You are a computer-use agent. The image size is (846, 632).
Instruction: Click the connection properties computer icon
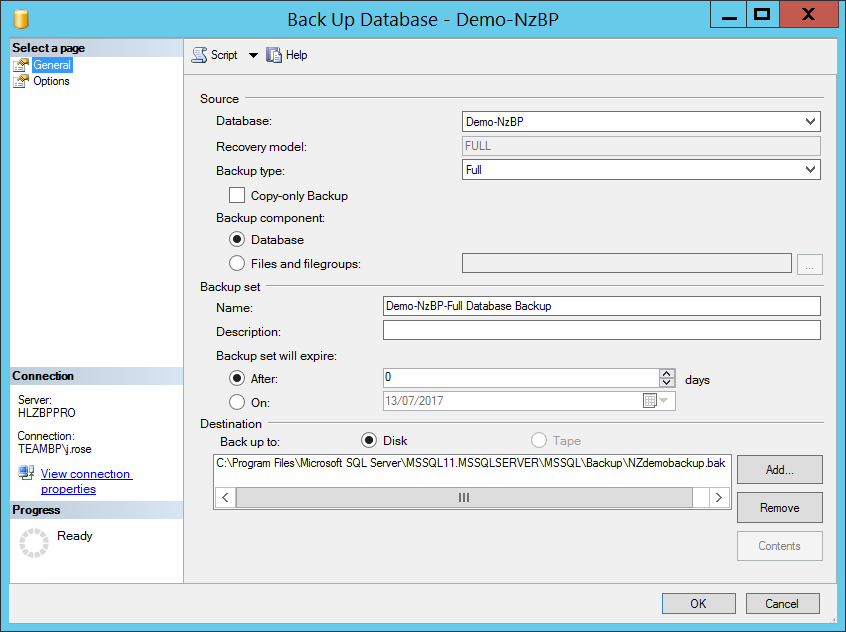pos(26,473)
